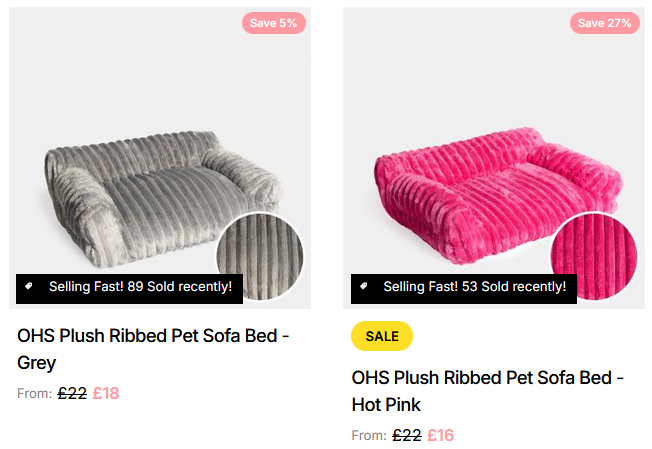Click the hot pink fabric swatch circle
Image resolution: width=652 pixels, height=449 pixels.
594,256
